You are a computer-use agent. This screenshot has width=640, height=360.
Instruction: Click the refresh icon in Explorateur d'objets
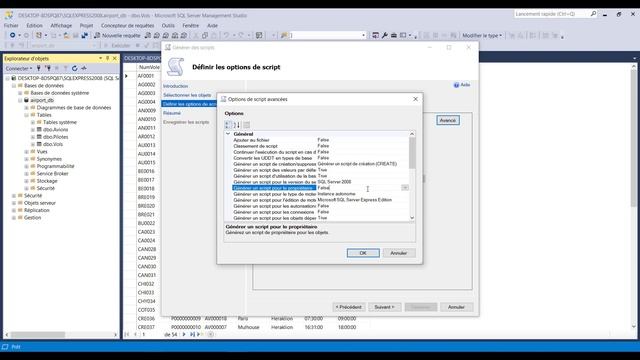75,69
